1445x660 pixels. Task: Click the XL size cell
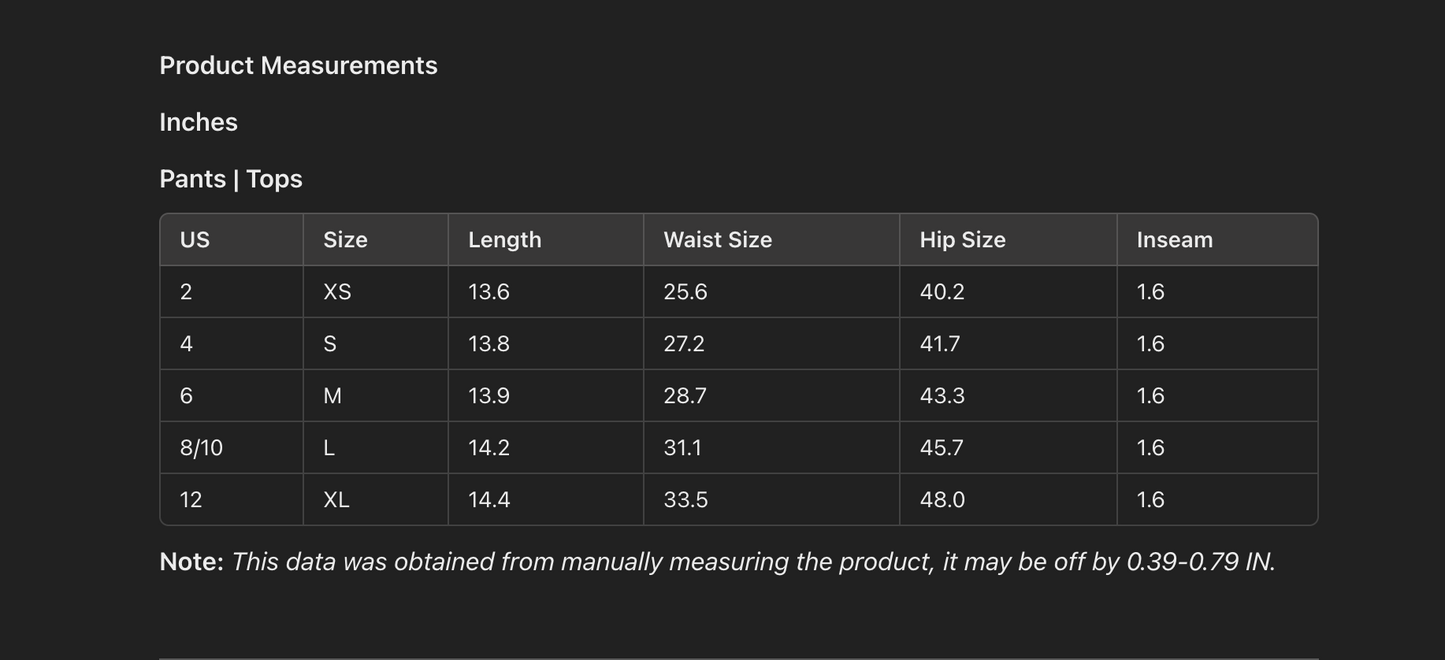pyautogui.click(x=336, y=500)
